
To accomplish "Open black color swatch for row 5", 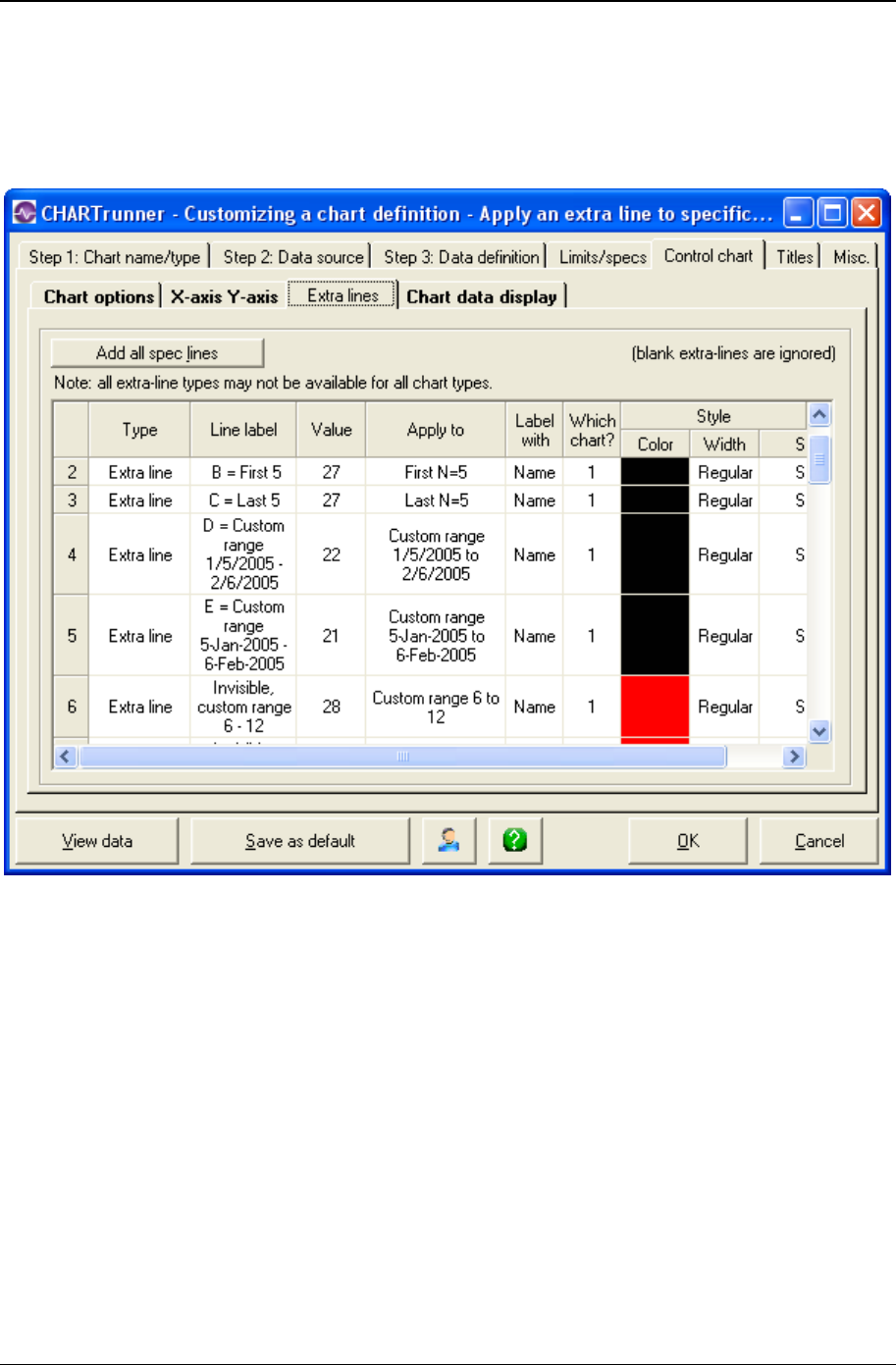I will (x=655, y=636).
